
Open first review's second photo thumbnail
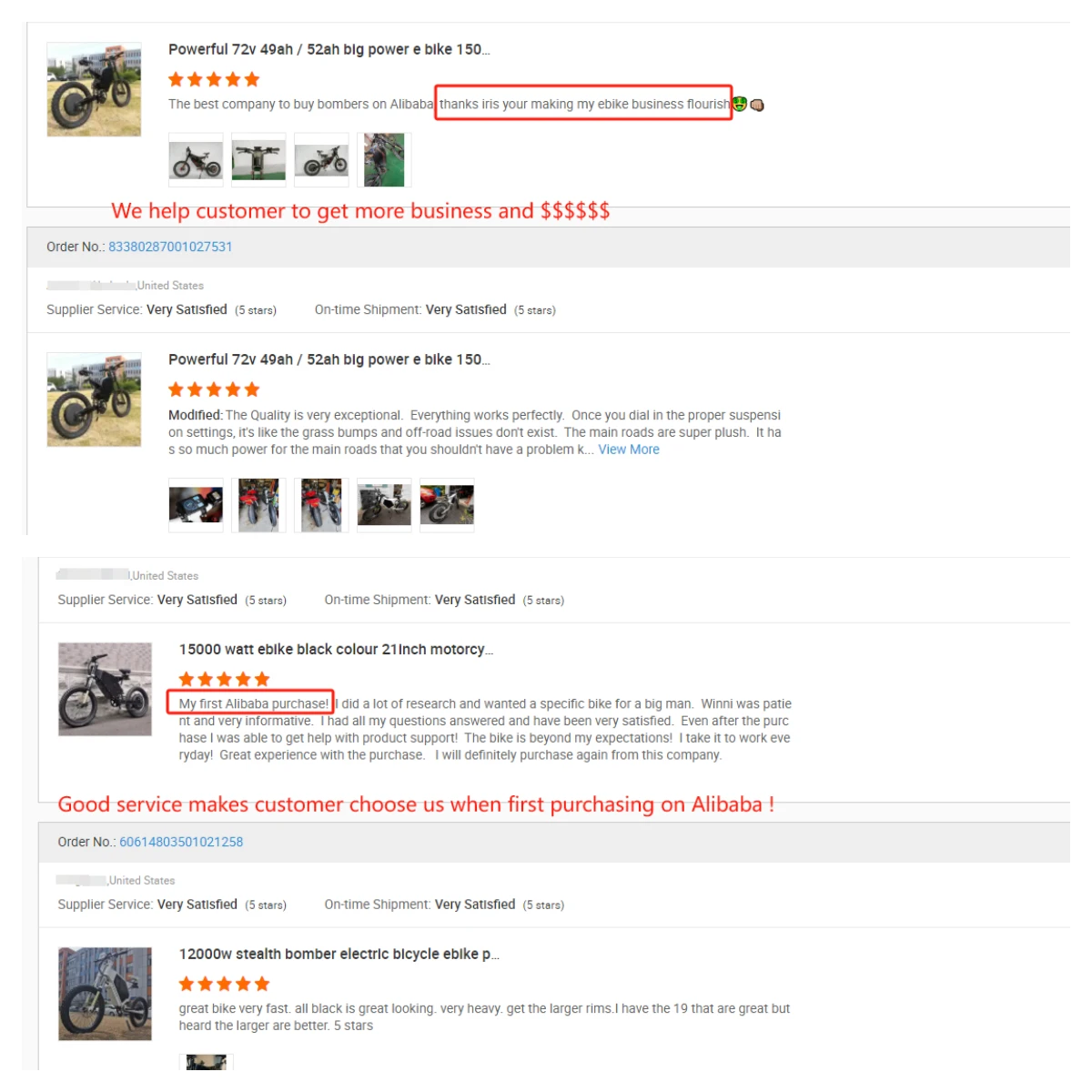point(258,160)
